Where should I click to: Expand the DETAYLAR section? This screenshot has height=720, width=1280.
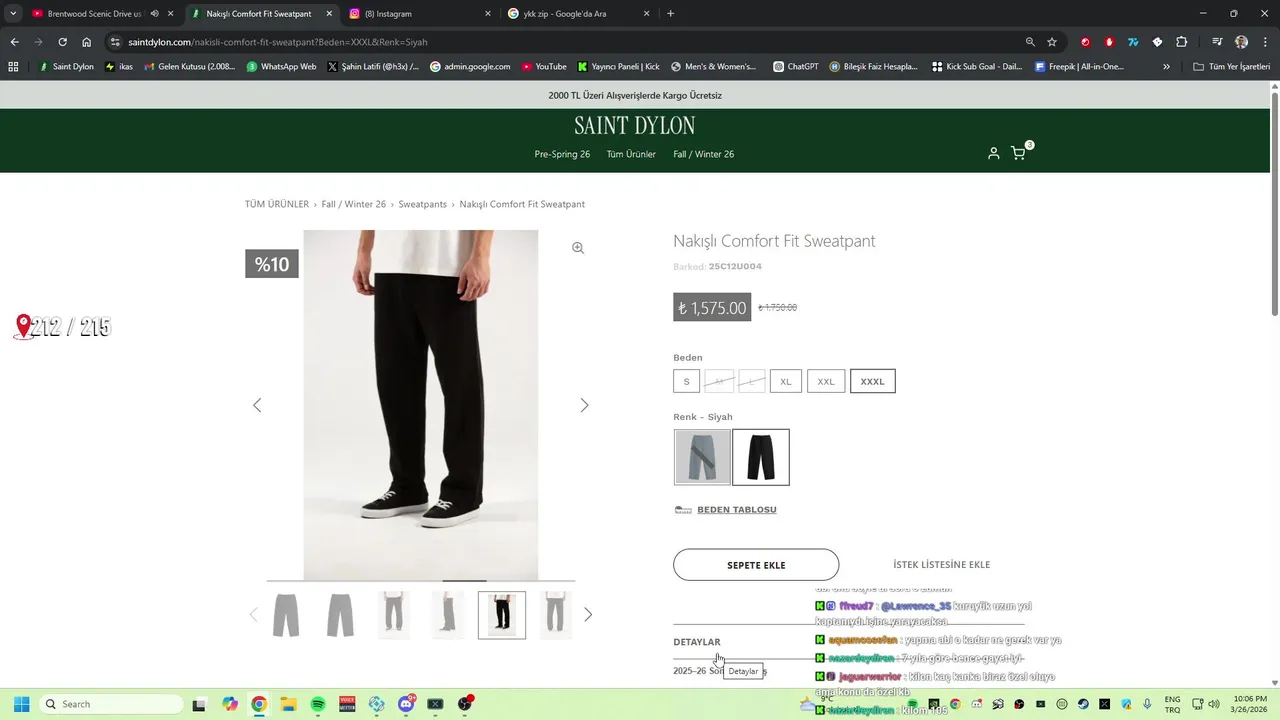697,642
